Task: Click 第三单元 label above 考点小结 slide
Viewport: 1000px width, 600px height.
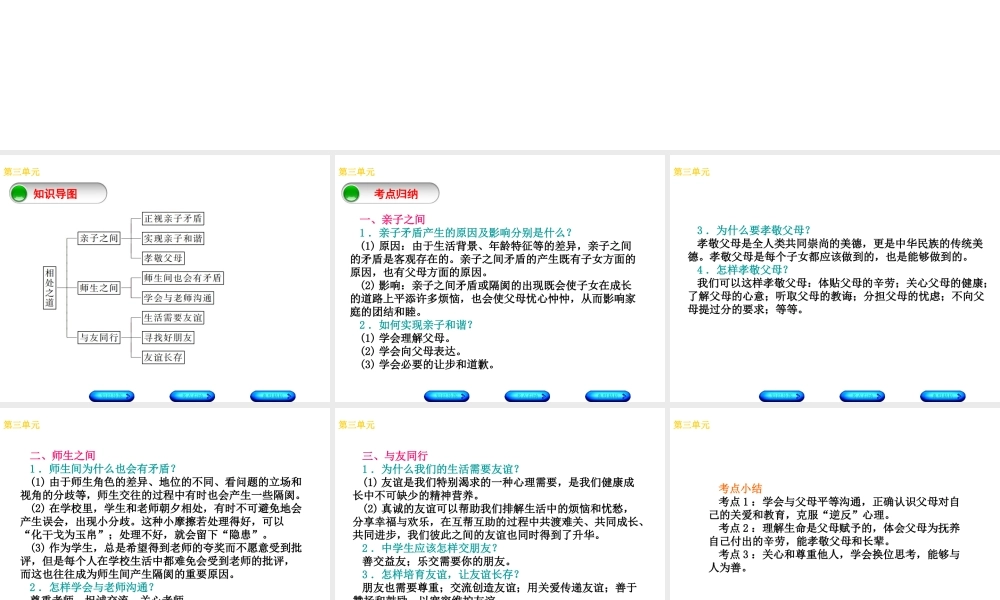Action: click(x=691, y=425)
